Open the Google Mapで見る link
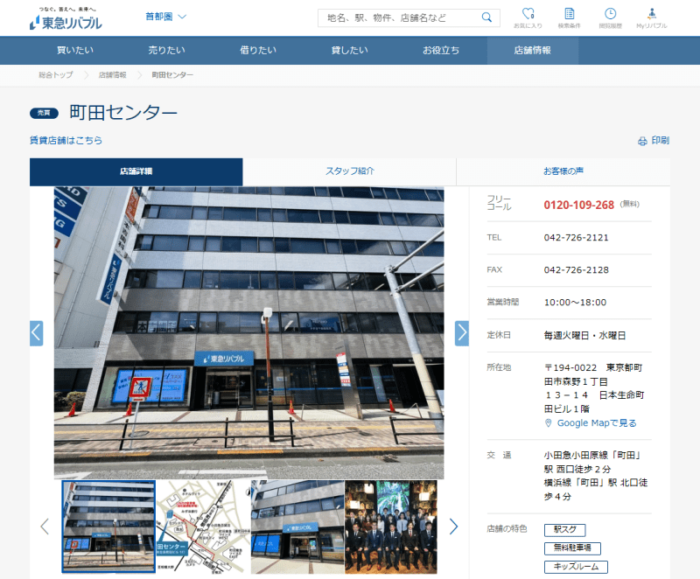This screenshot has height=579, width=700. click(x=596, y=423)
